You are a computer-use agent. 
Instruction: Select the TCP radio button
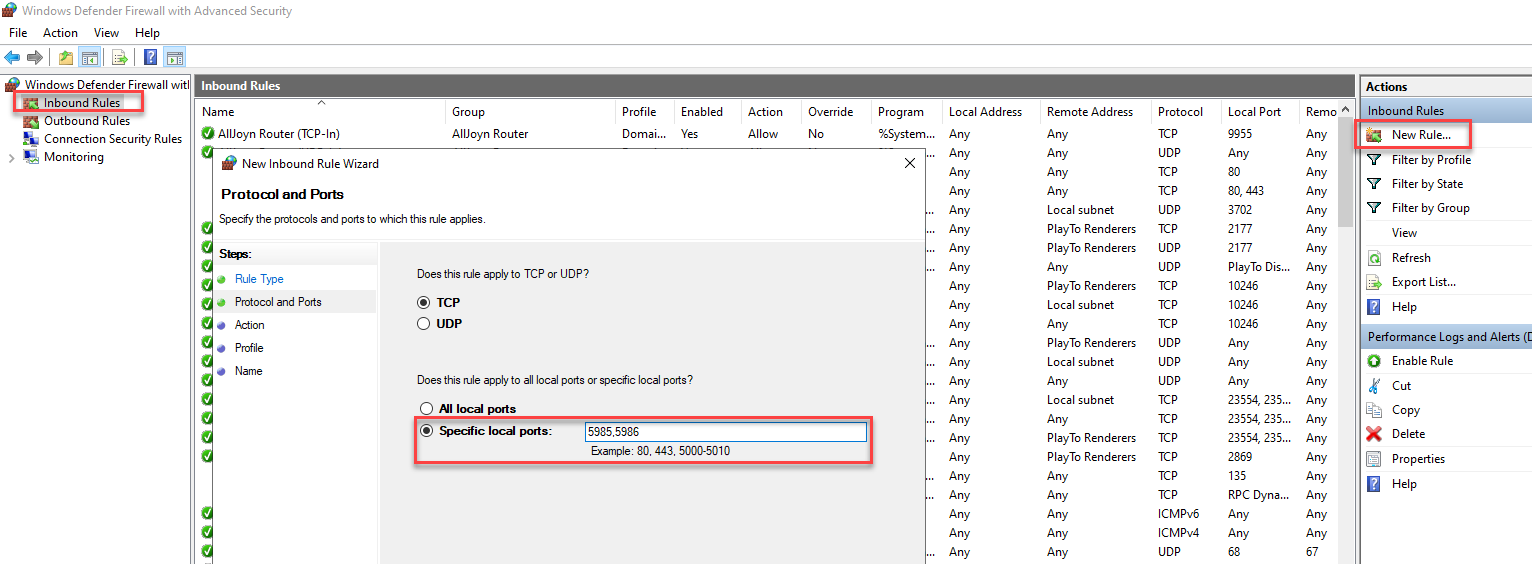[x=424, y=302]
